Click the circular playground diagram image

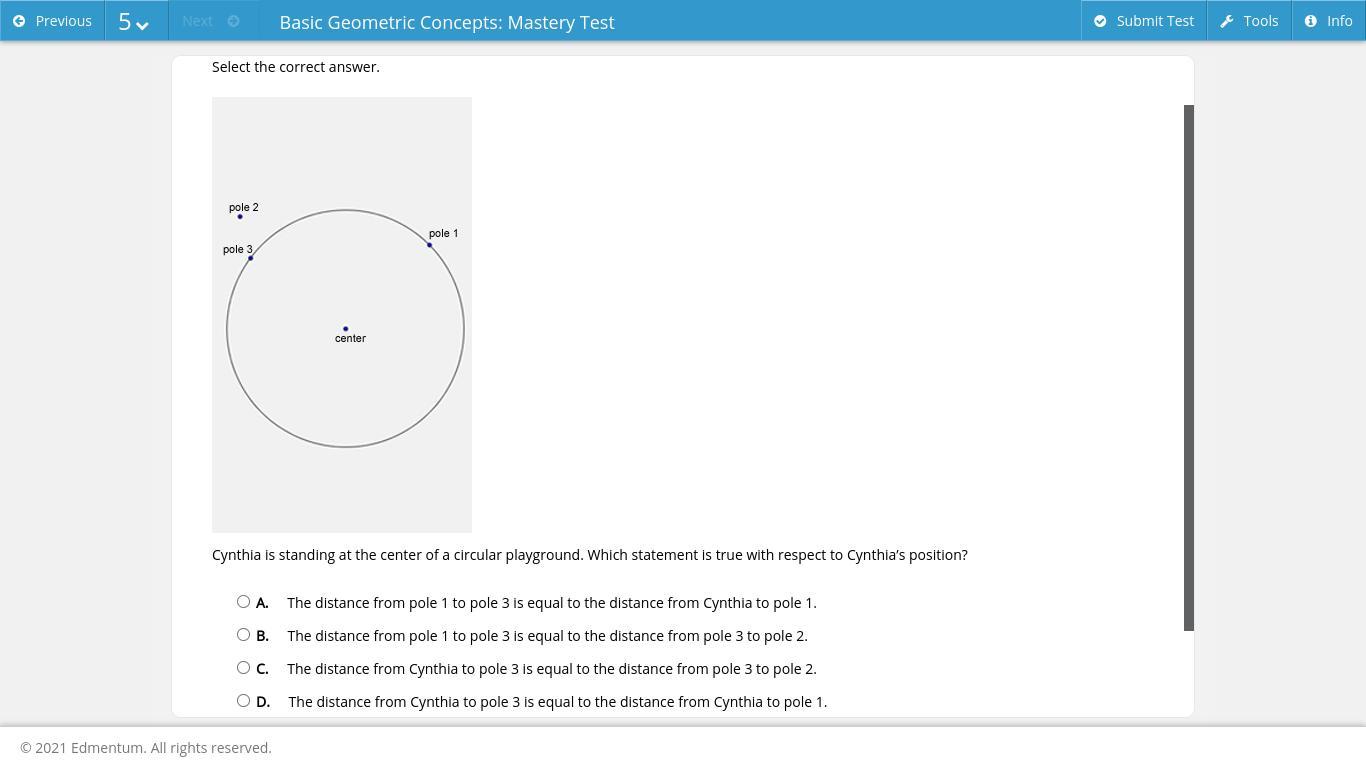click(342, 315)
